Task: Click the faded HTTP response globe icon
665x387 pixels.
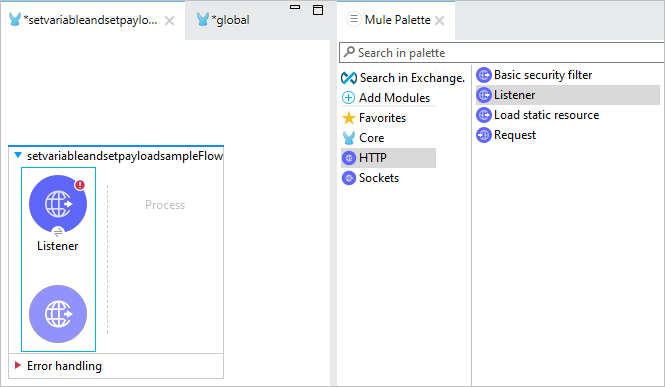Action: tap(58, 314)
